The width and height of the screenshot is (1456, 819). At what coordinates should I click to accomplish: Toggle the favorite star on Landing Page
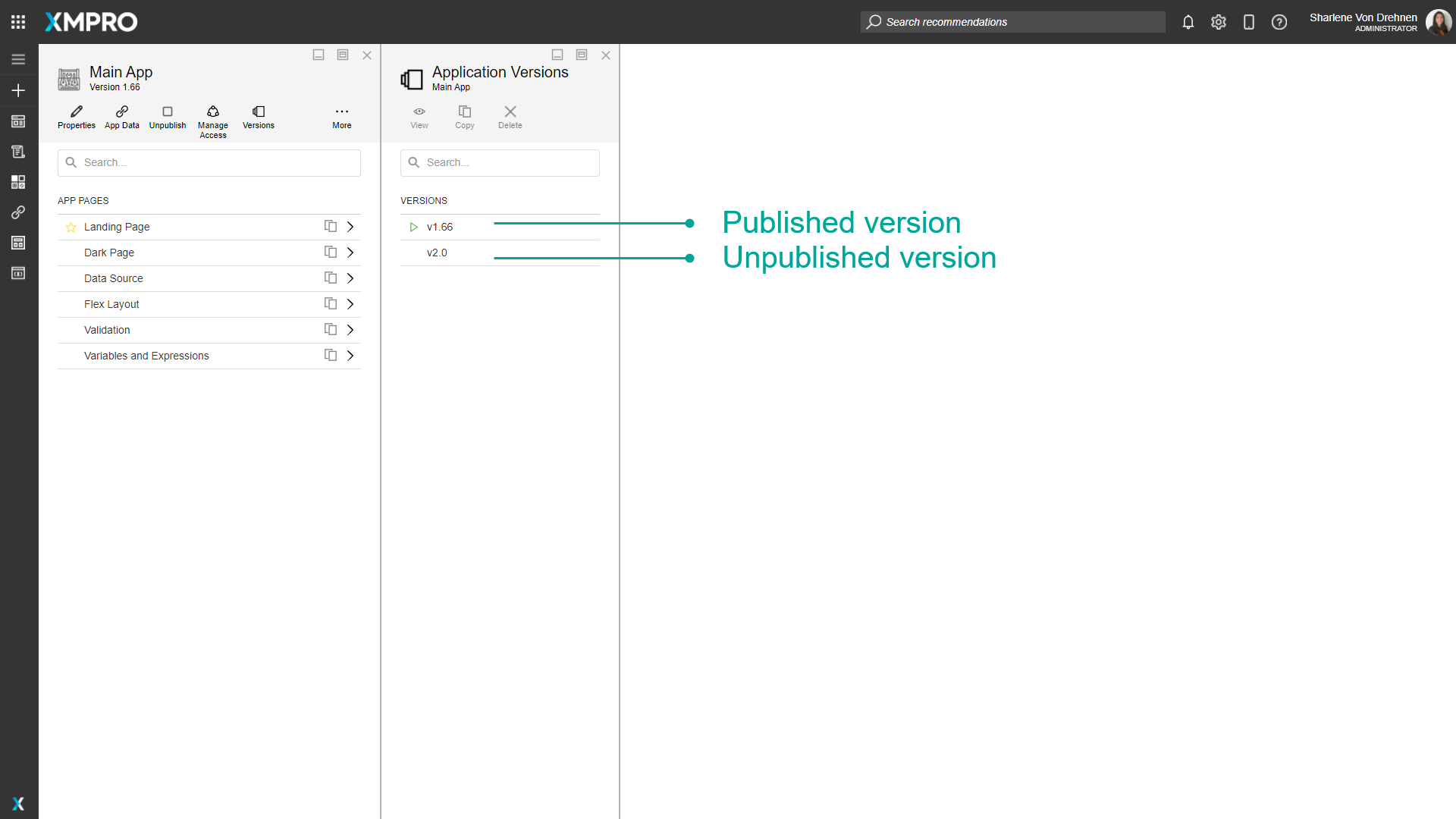pos(71,227)
